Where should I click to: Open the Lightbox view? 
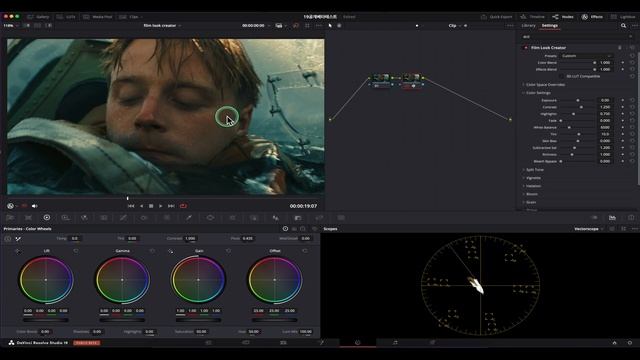pos(623,17)
